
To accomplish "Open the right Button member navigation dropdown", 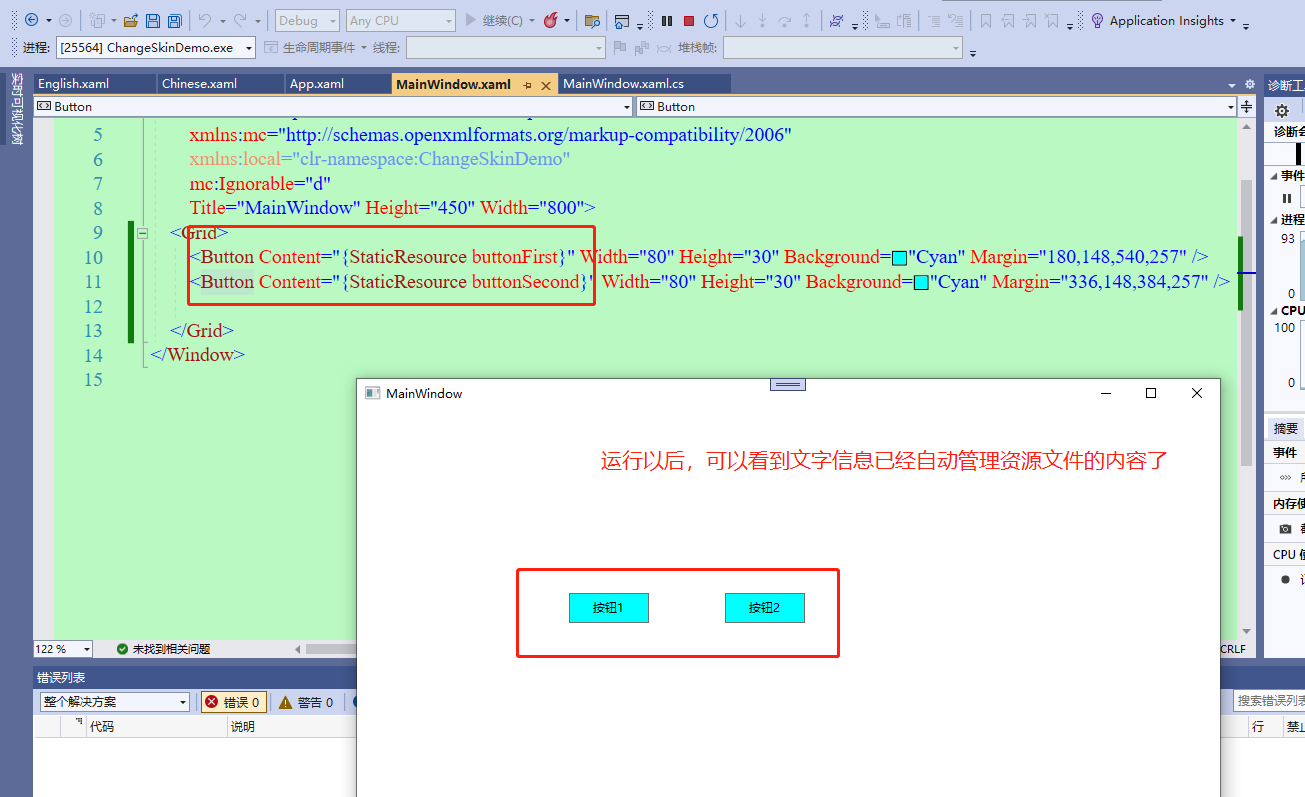I will 937,106.
